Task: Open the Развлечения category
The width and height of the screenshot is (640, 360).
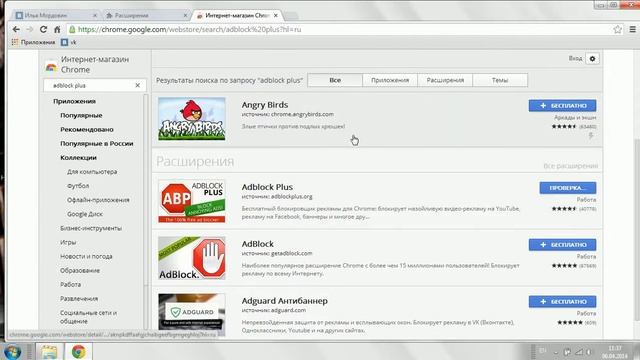Action: pyautogui.click(x=79, y=298)
